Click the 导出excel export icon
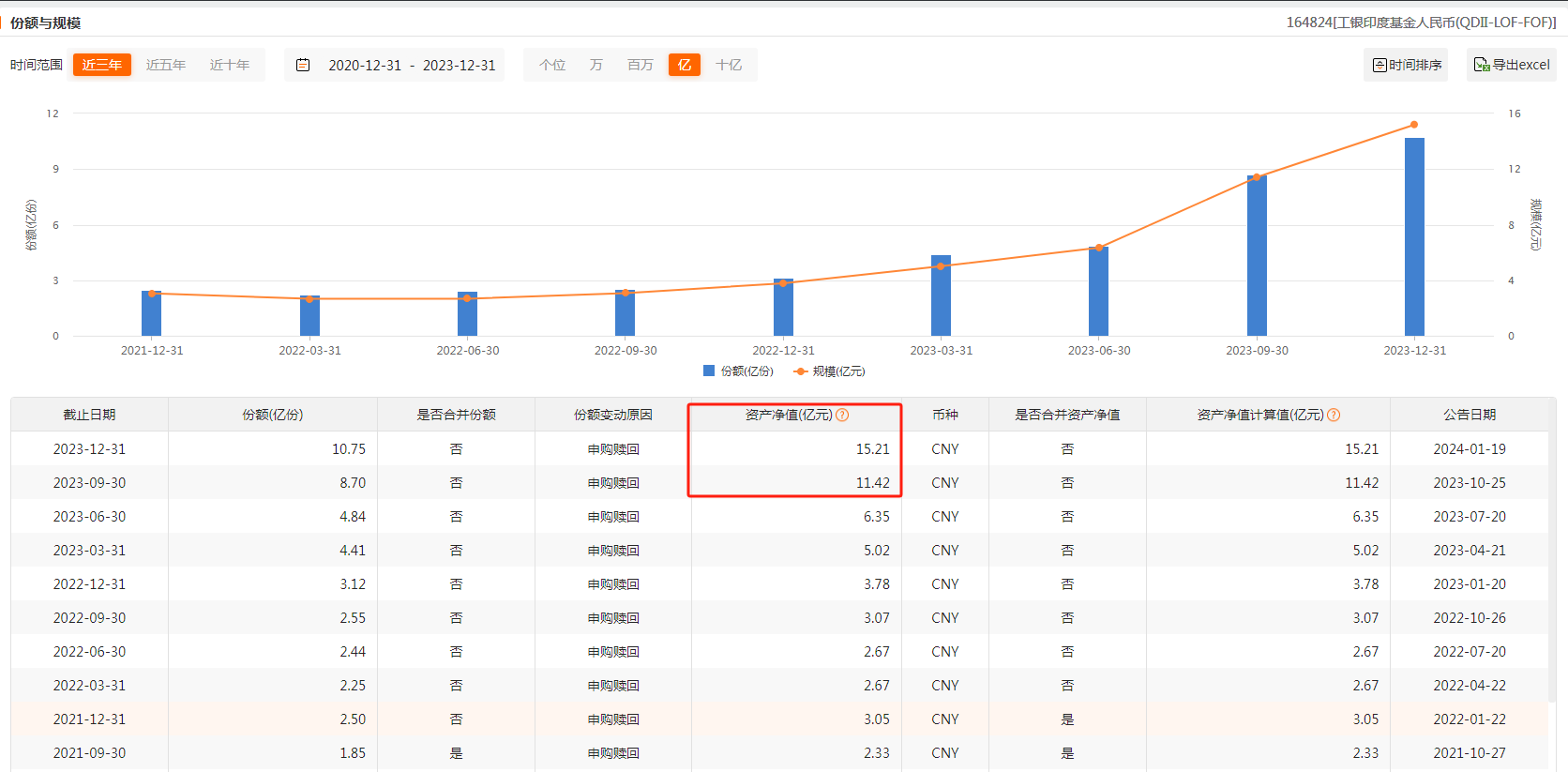This screenshot has height=772, width=1568. pos(1482,65)
